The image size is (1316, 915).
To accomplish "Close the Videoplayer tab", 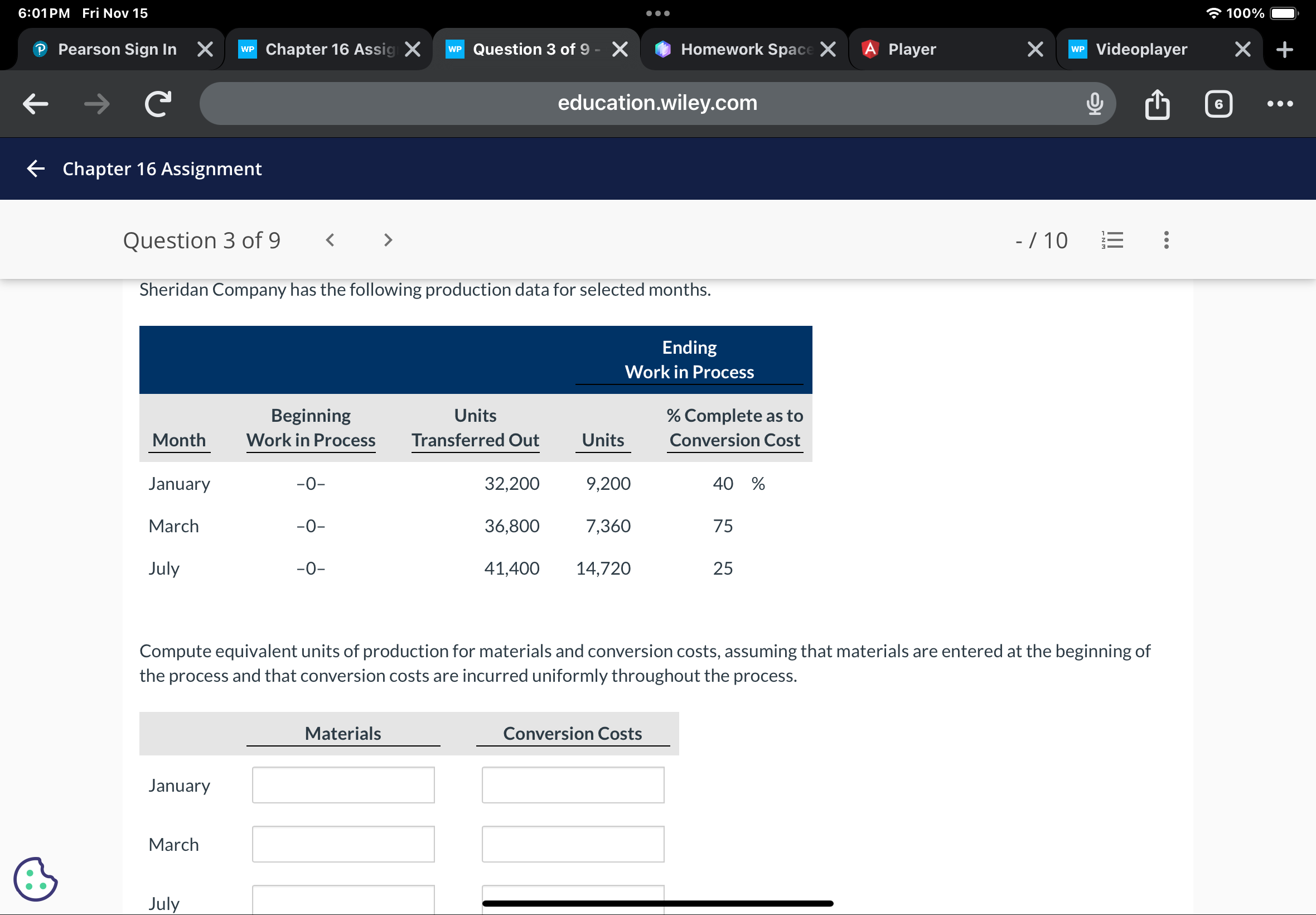I will pos(1242,49).
